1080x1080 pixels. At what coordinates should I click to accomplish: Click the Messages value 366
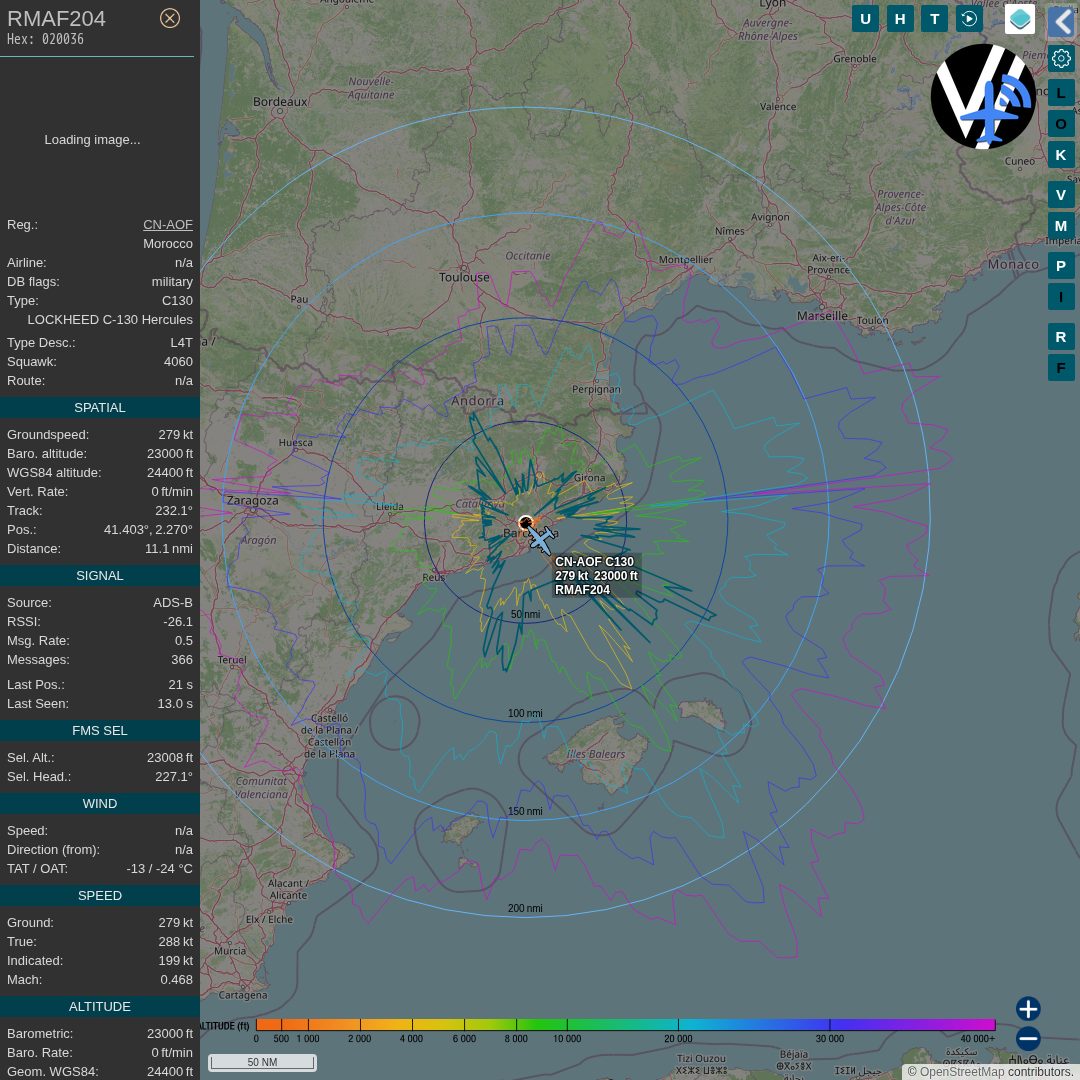pyautogui.click(x=182, y=660)
